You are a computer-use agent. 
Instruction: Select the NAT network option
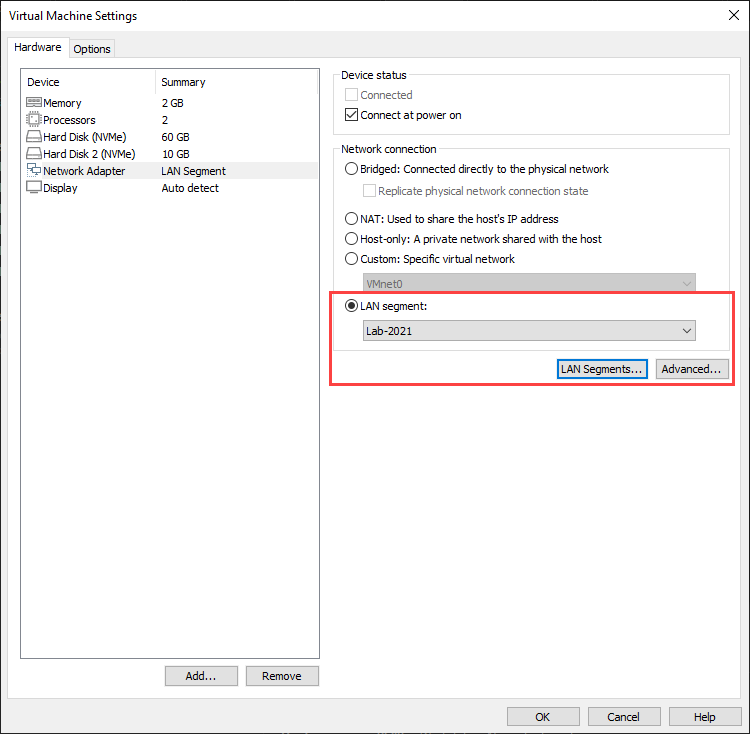351,219
